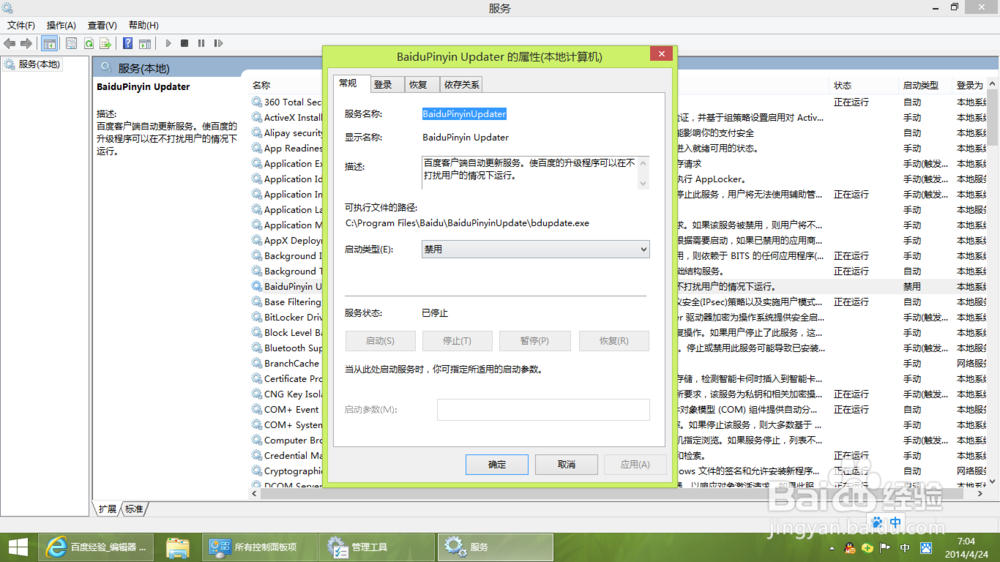Screen dimensions: 1000x562
Task: Click horizontal scrollbar left arrow in list
Action: click(x=254, y=494)
